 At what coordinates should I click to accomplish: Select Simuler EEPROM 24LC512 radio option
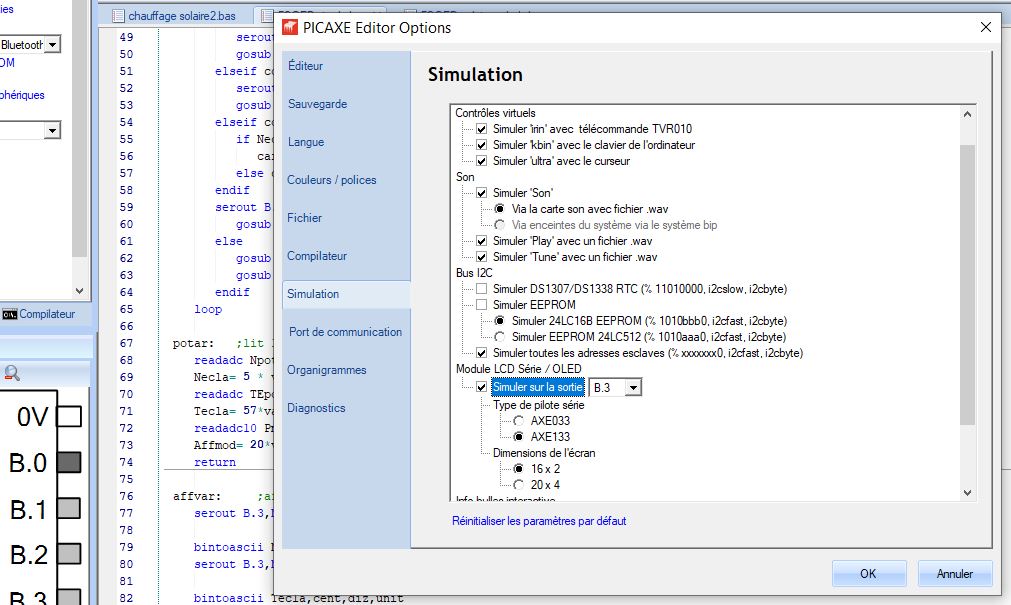click(x=500, y=337)
